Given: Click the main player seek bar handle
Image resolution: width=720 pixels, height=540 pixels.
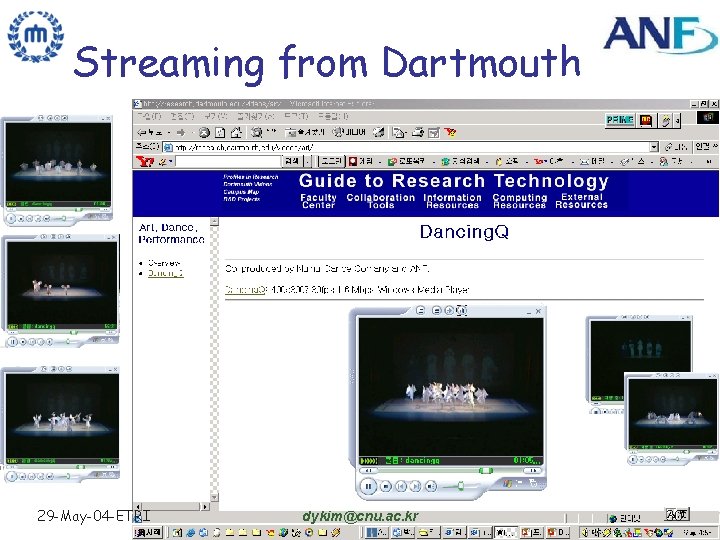Looking at the screenshot, I should pyautogui.click(x=485, y=470).
